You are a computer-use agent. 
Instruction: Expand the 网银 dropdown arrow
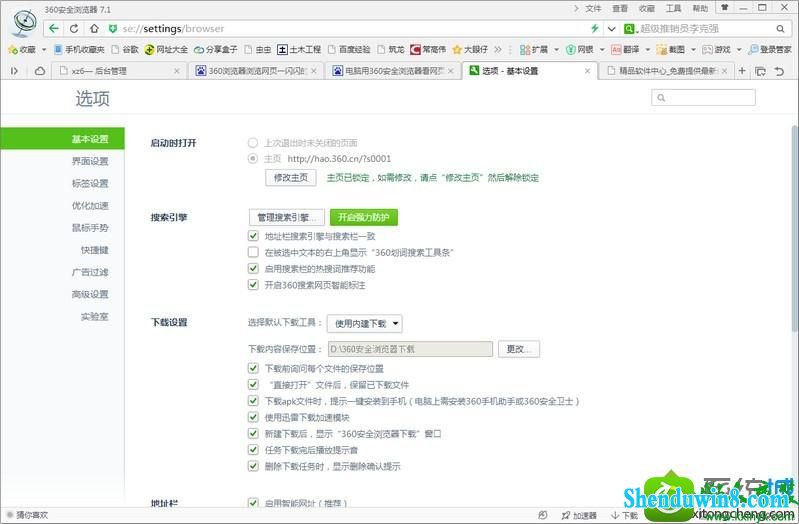[602, 49]
